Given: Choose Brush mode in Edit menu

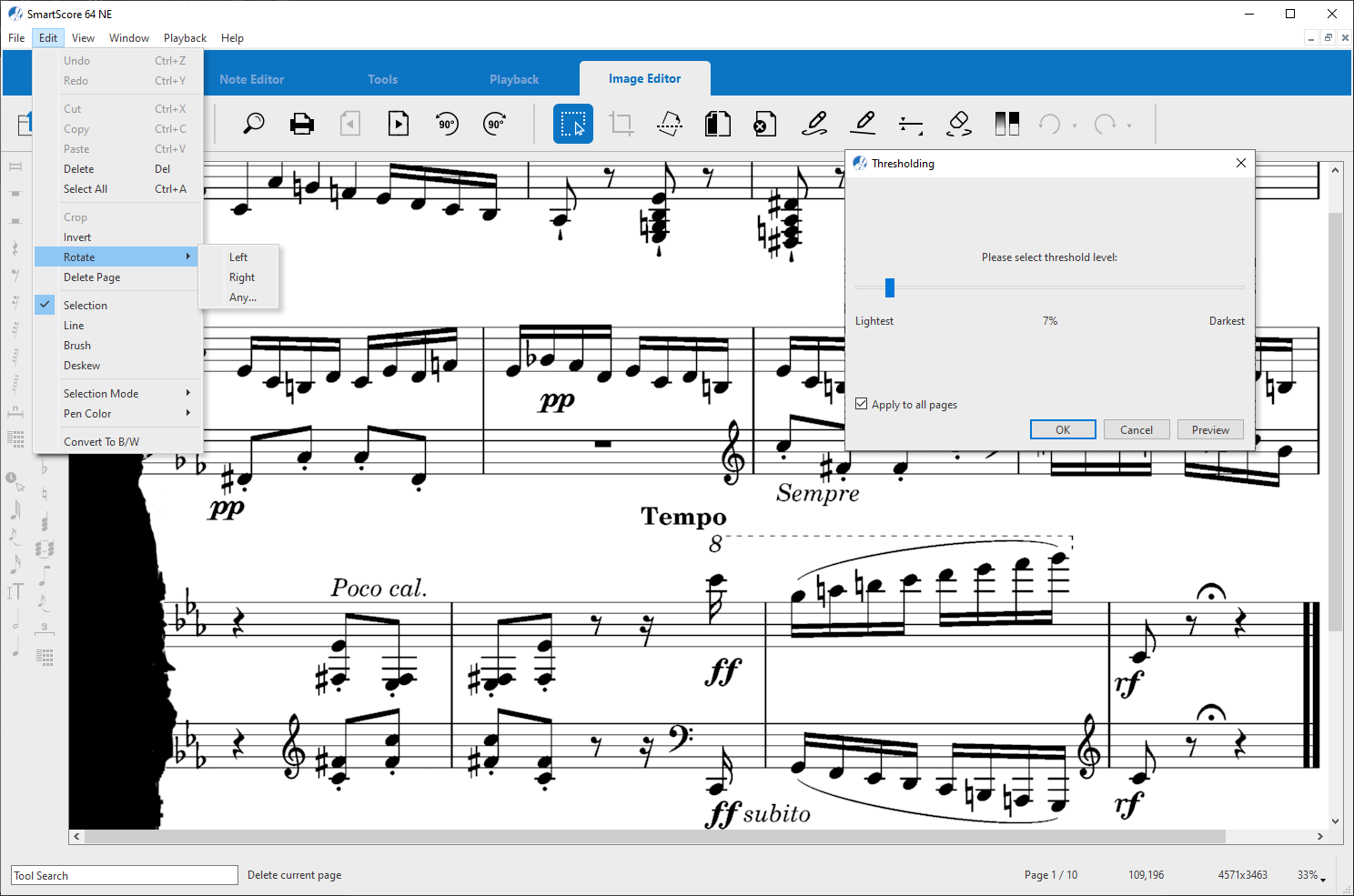Looking at the screenshot, I should 118,346.
